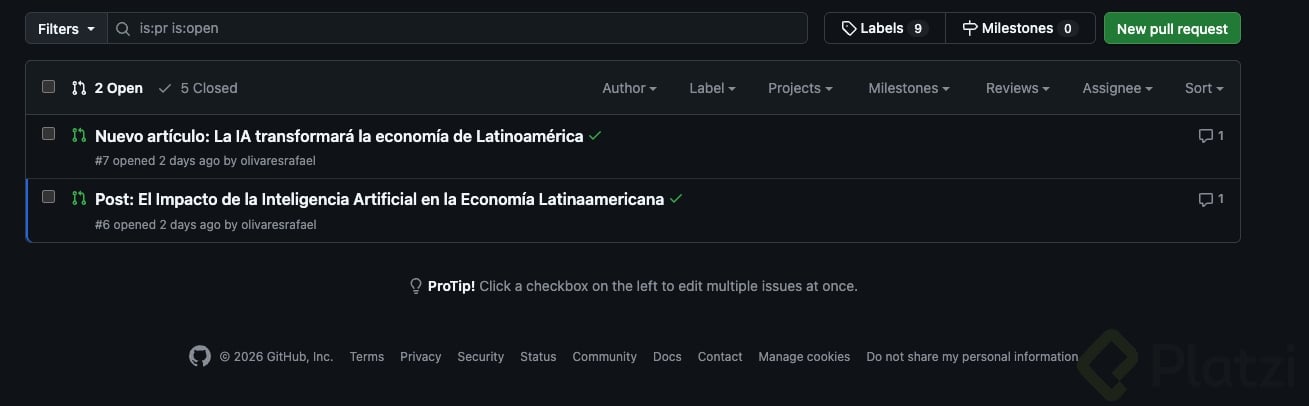1309x406 pixels.
Task: Select the checkbox for the Impacto de la Inteligencia post
Action: coord(48,197)
